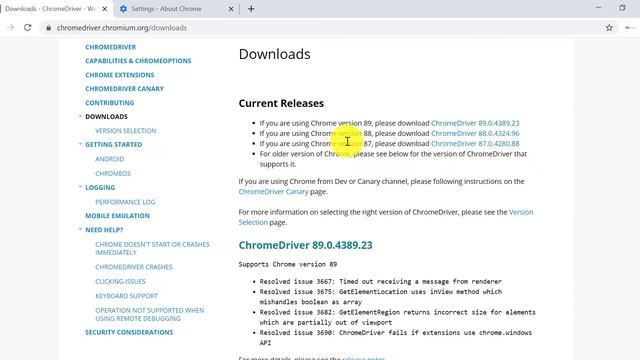The height and width of the screenshot is (360, 640).
Task: Collapse the Need Help? sidebar arrow
Action: [80, 229]
